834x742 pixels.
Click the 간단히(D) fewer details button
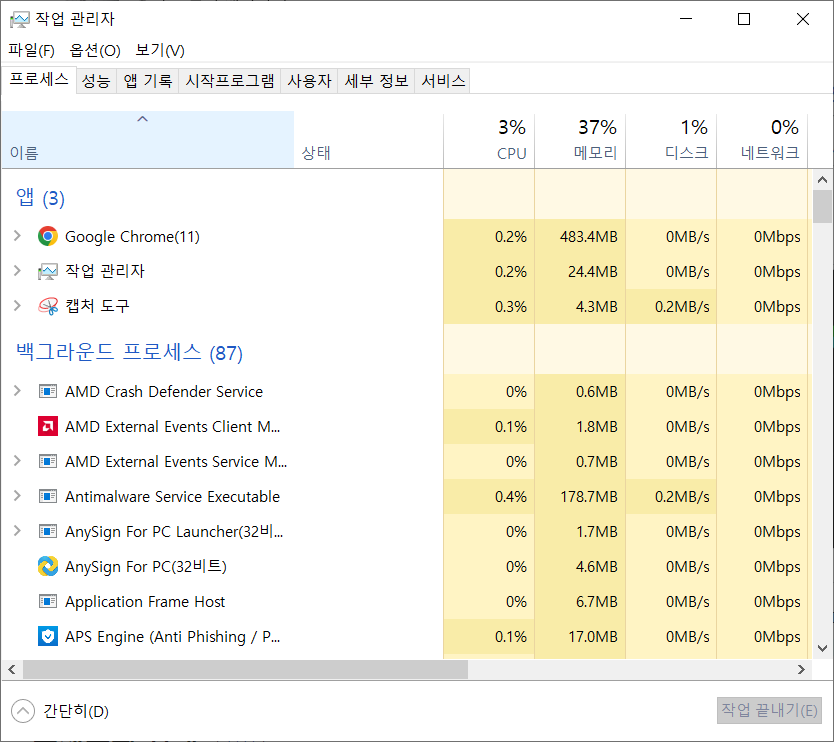click(60, 711)
